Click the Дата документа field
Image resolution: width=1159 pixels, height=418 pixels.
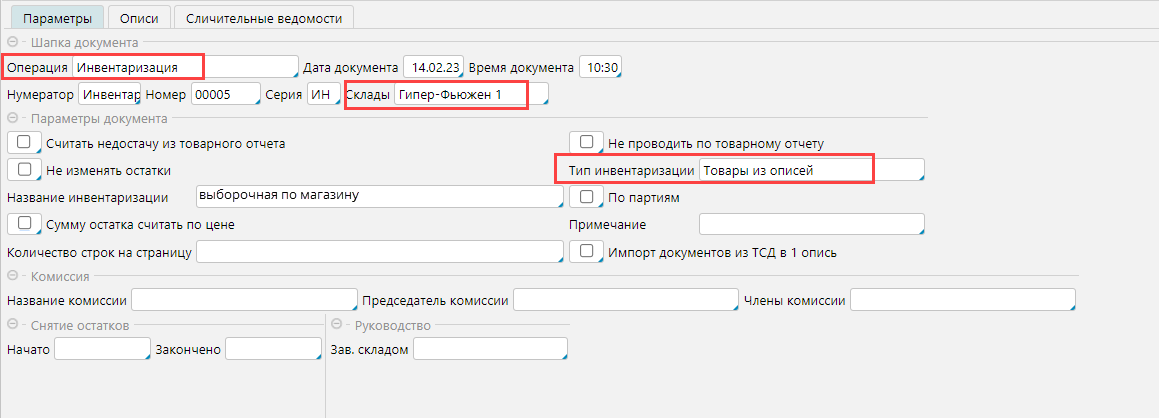tap(432, 67)
